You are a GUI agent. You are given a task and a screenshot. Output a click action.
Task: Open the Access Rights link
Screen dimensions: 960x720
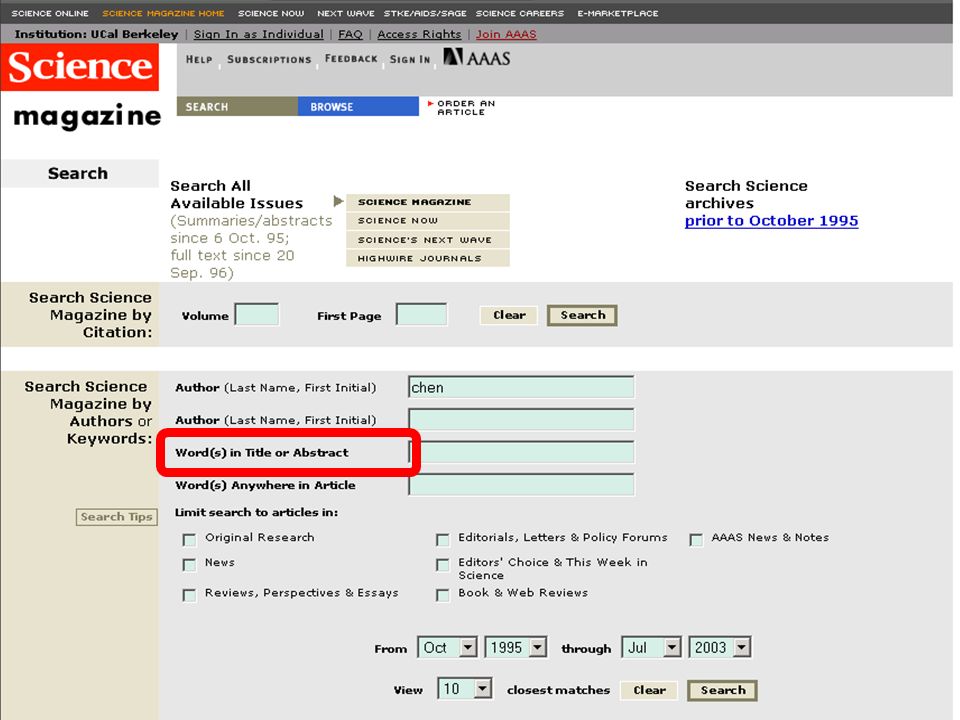click(419, 34)
